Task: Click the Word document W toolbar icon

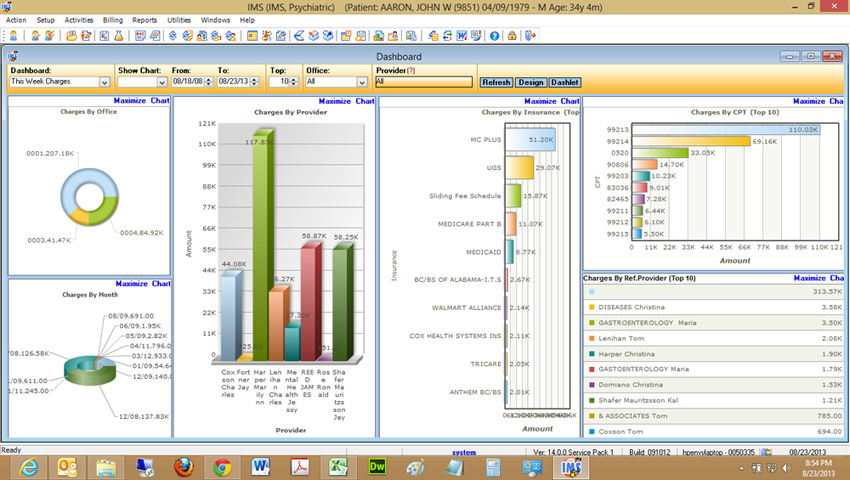Action: click(461, 36)
